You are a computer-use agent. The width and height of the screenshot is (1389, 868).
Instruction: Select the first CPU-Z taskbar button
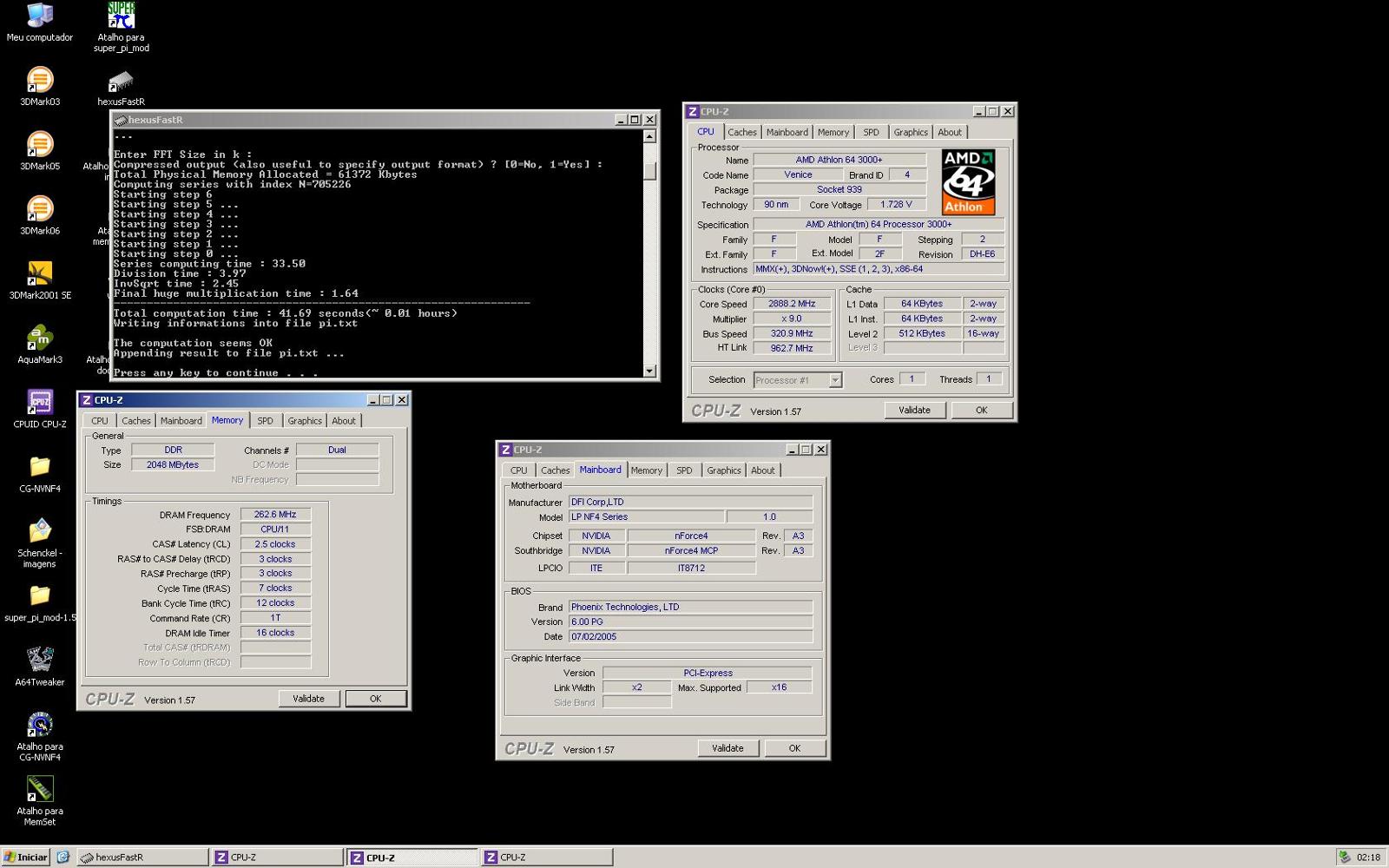pos(278,857)
